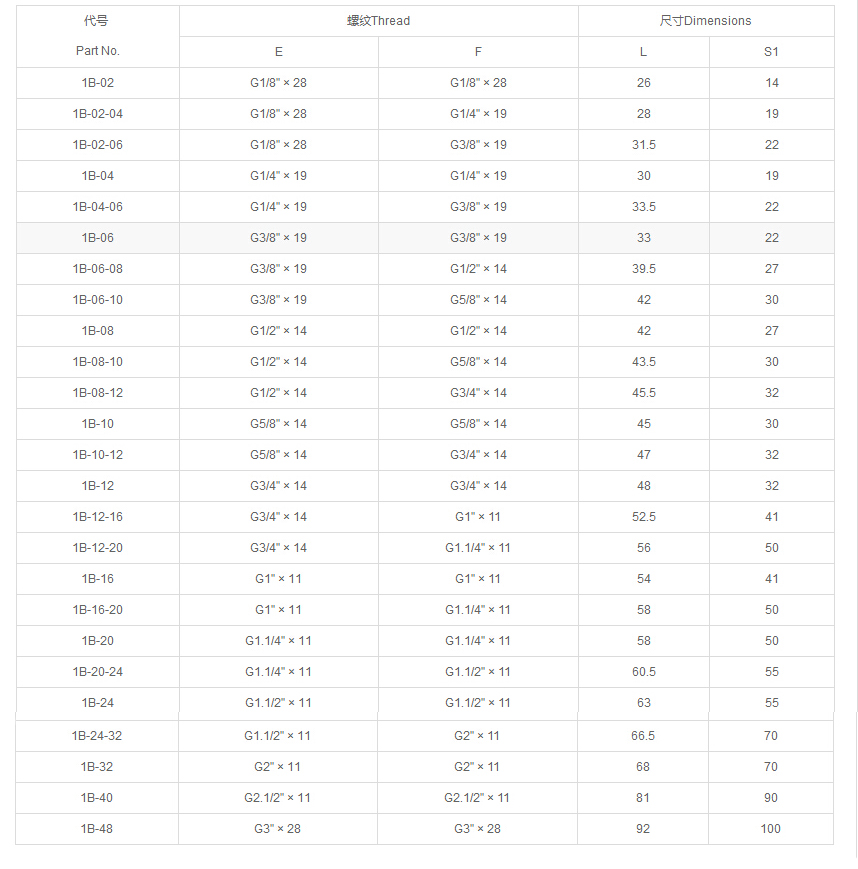Select the E thread cell of 1B-40
Image resolution: width=858 pixels, height=869 pixels.
point(278,798)
